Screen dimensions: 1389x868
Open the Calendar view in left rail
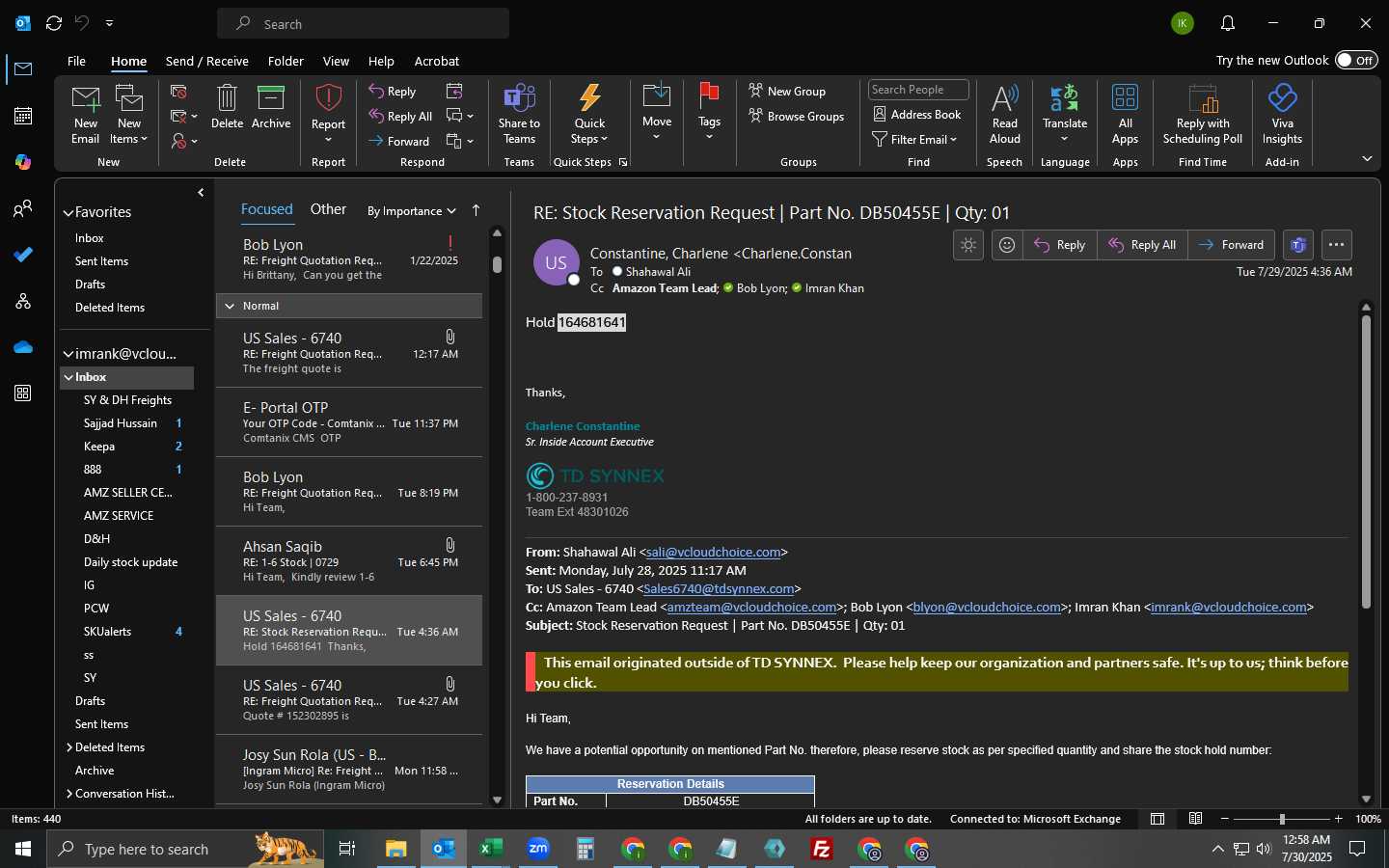(x=23, y=116)
